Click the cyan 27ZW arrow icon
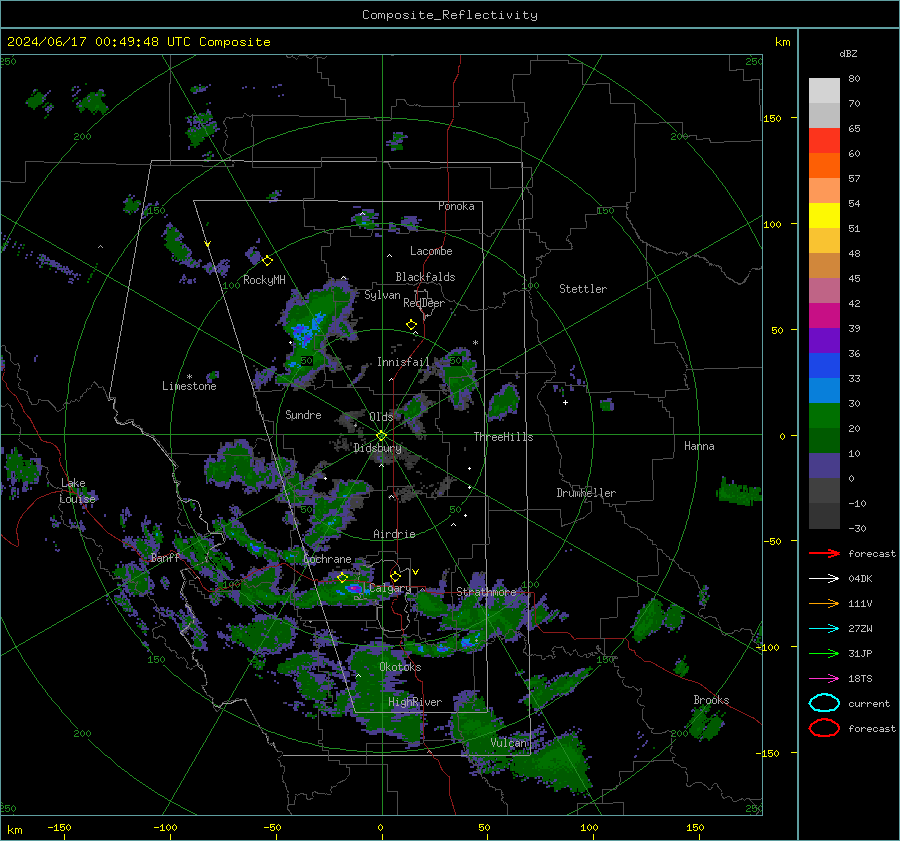Screen dimensions: 900x841 [824, 629]
